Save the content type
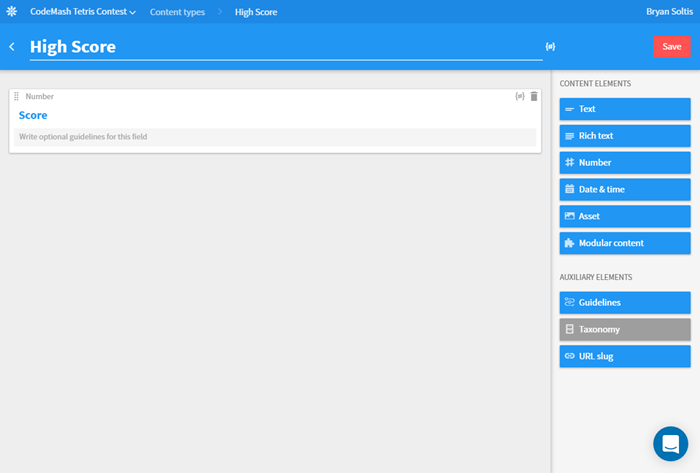 pyautogui.click(x=671, y=46)
